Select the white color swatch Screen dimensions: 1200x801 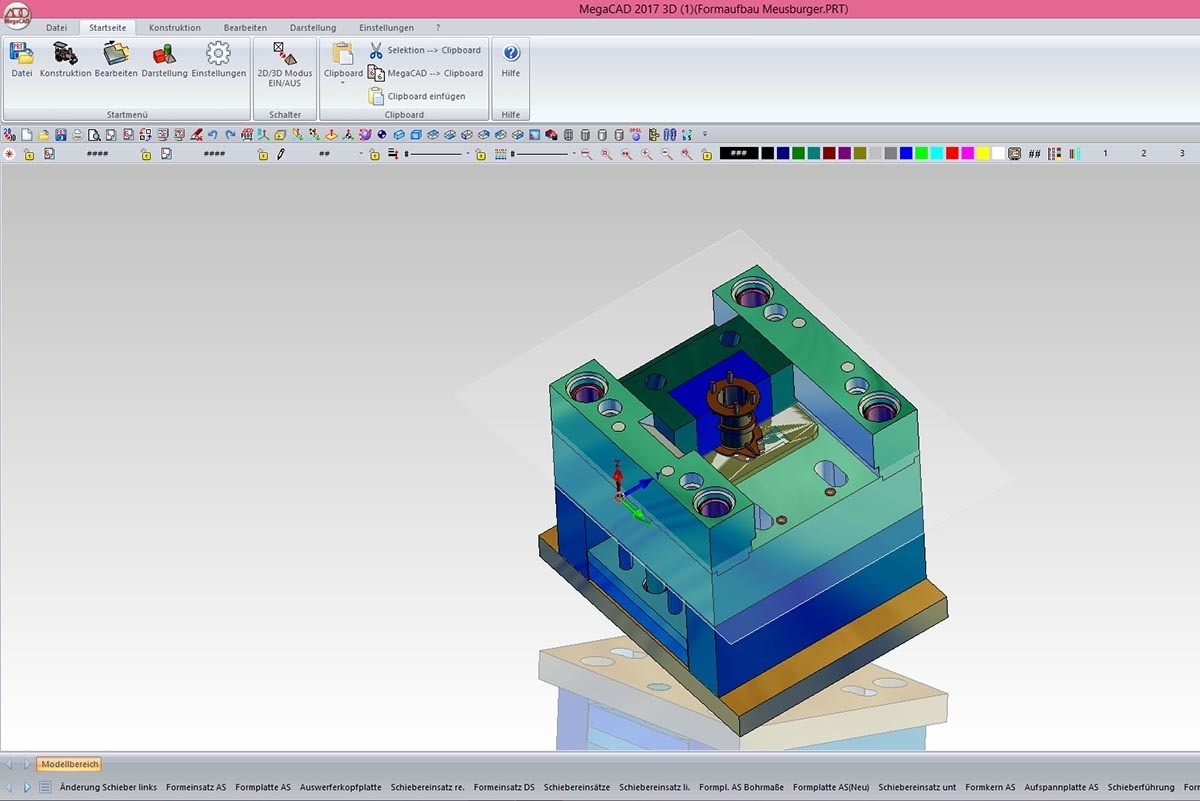(x=998, y=153)
